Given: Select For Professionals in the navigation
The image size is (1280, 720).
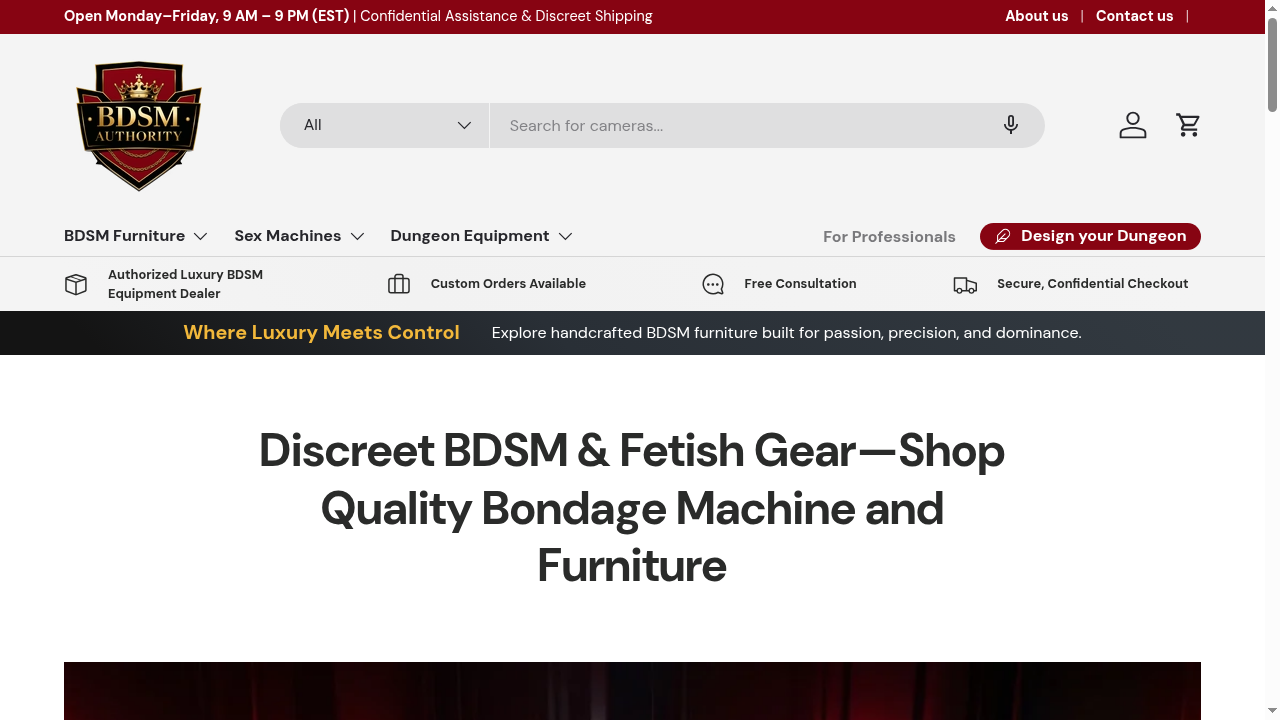Looking at the screenshot, I should click(889, 236).
